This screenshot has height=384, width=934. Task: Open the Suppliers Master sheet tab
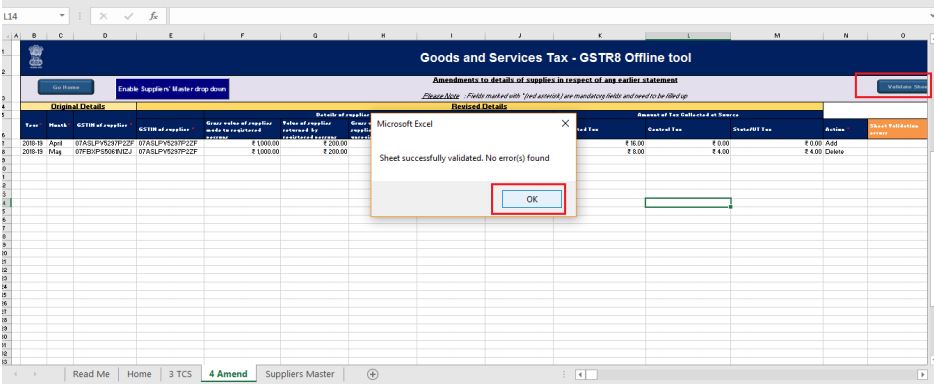300,374
